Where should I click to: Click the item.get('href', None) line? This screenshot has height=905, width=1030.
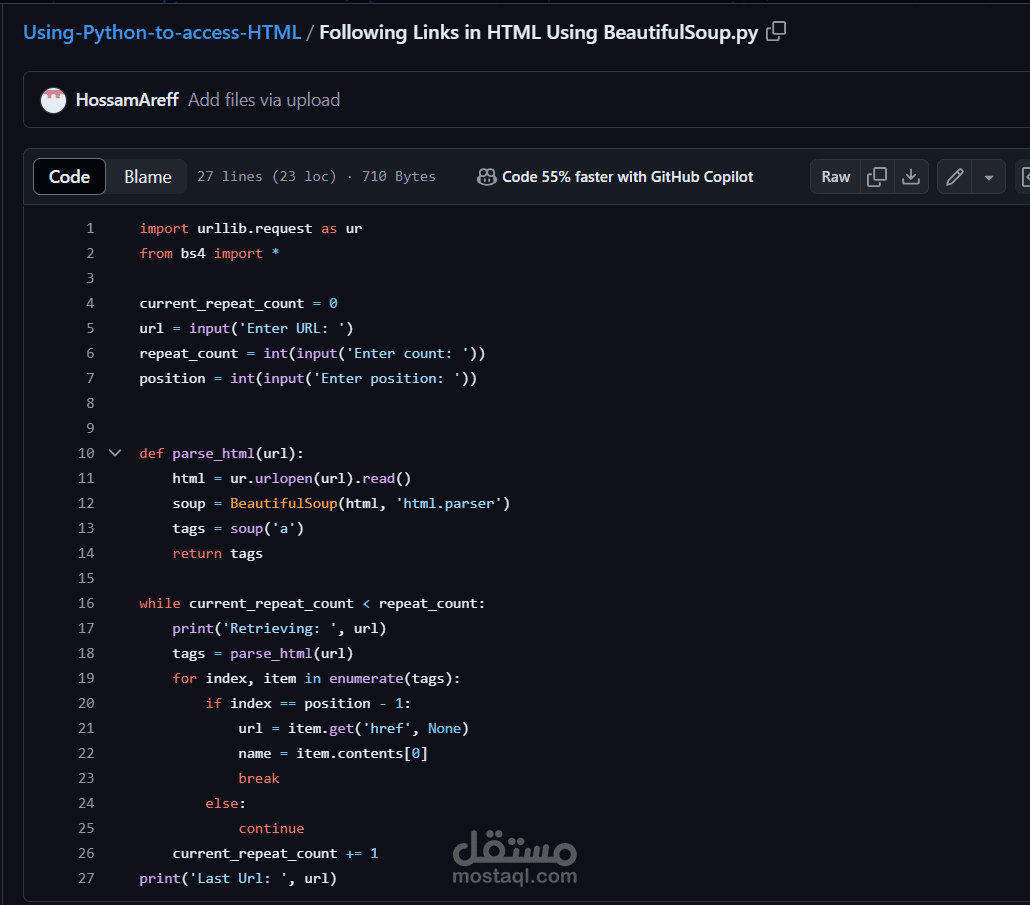353,728
